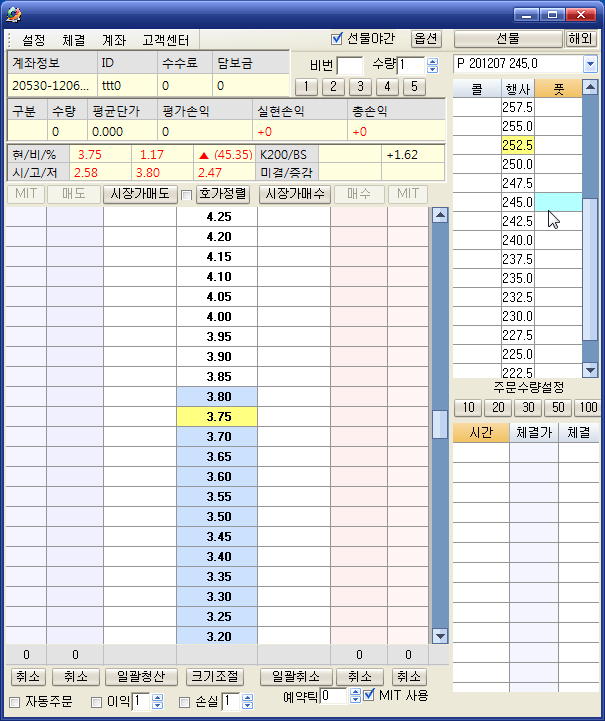
Task: Click the highlighted put cell at 245.0
Action: [x=558, y=202]
